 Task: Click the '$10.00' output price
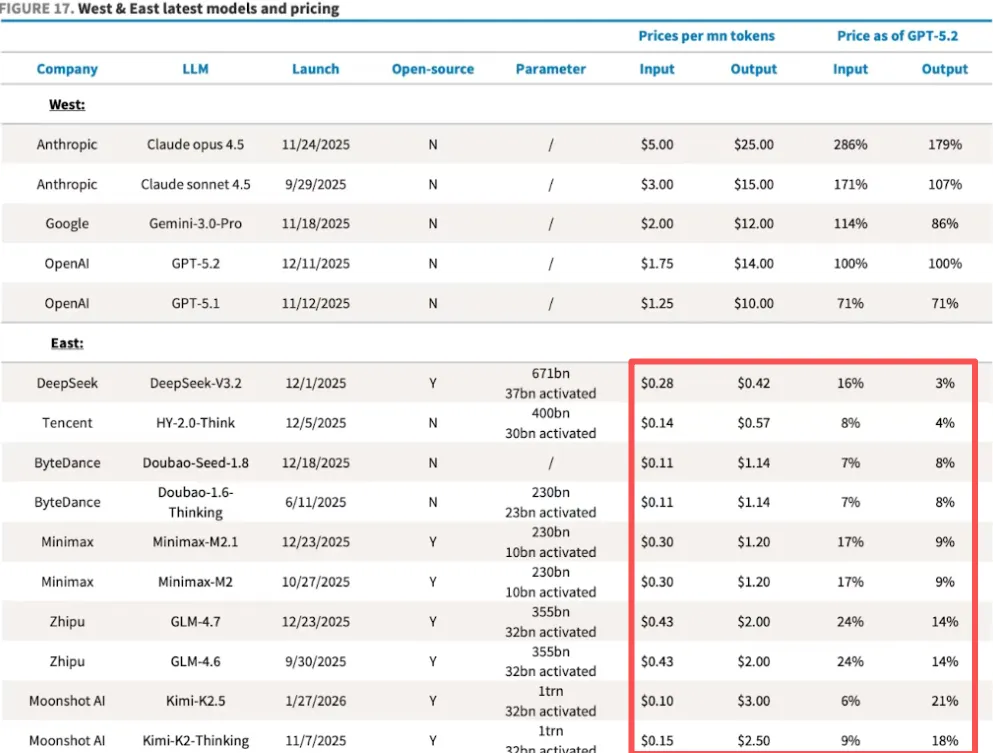click(754, 303)
